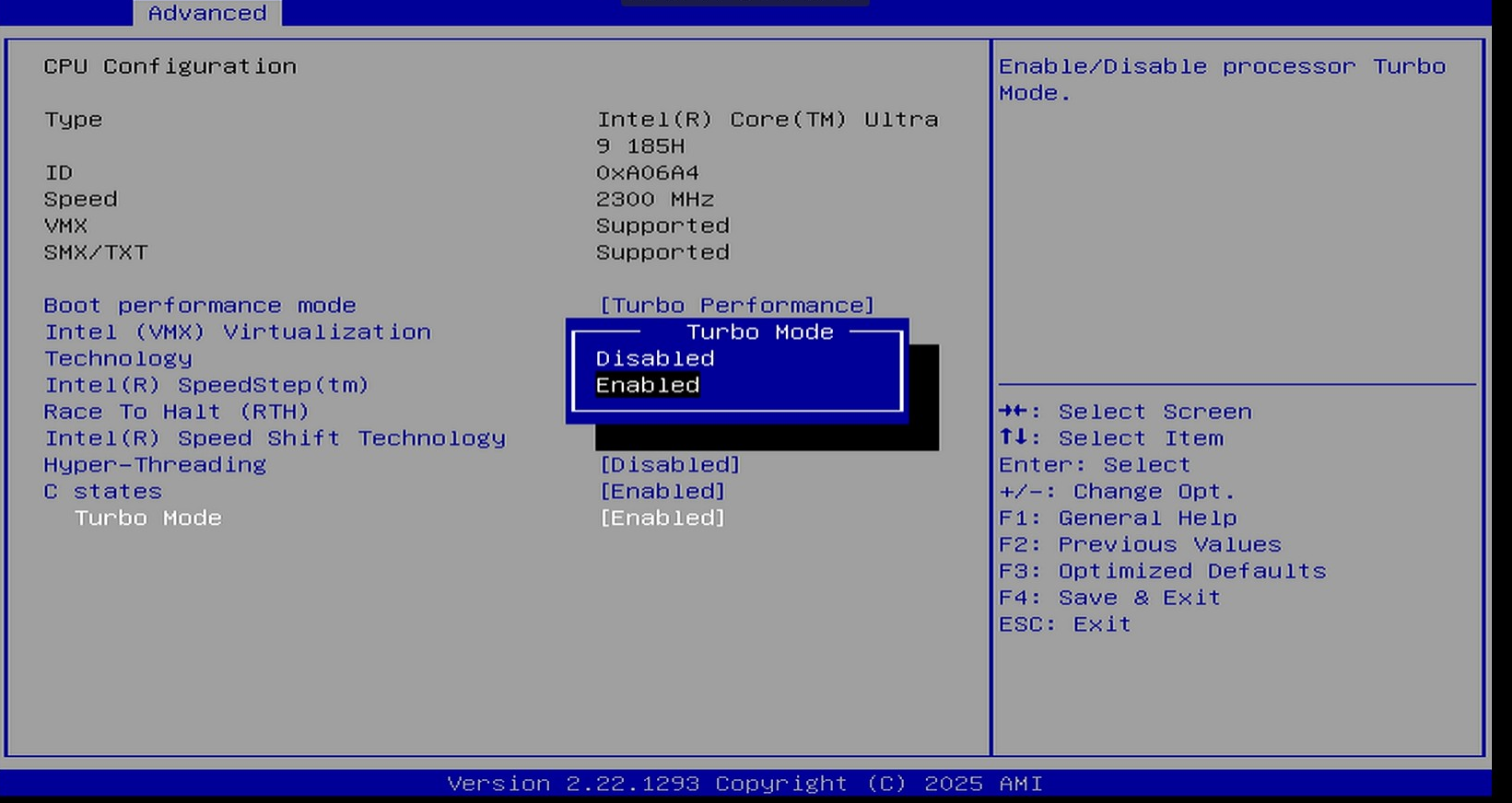Click the highlighted Turbo Mode setting label
1512x803 pixels.
point(147,518)
